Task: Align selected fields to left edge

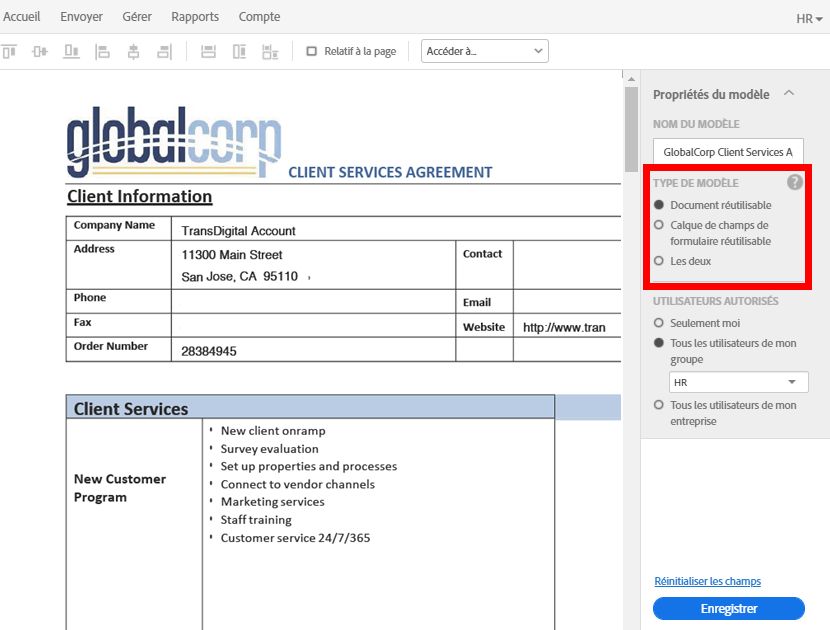Action: point(102,51)
